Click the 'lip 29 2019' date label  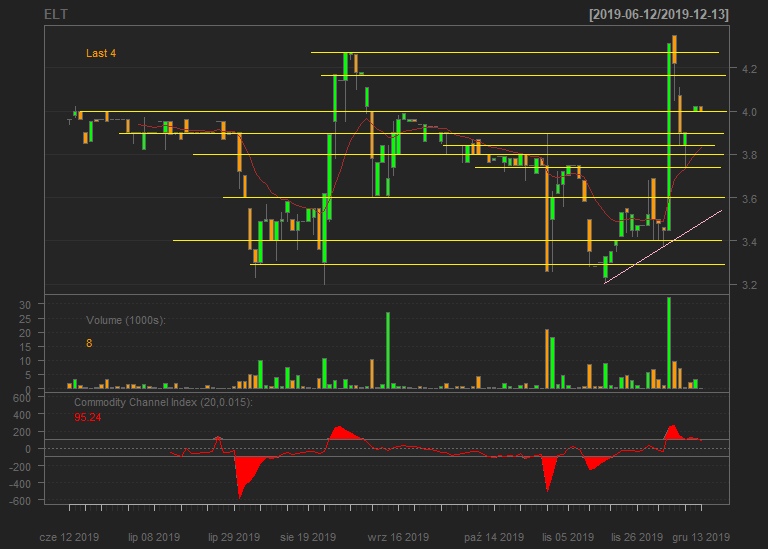point(234,537)
